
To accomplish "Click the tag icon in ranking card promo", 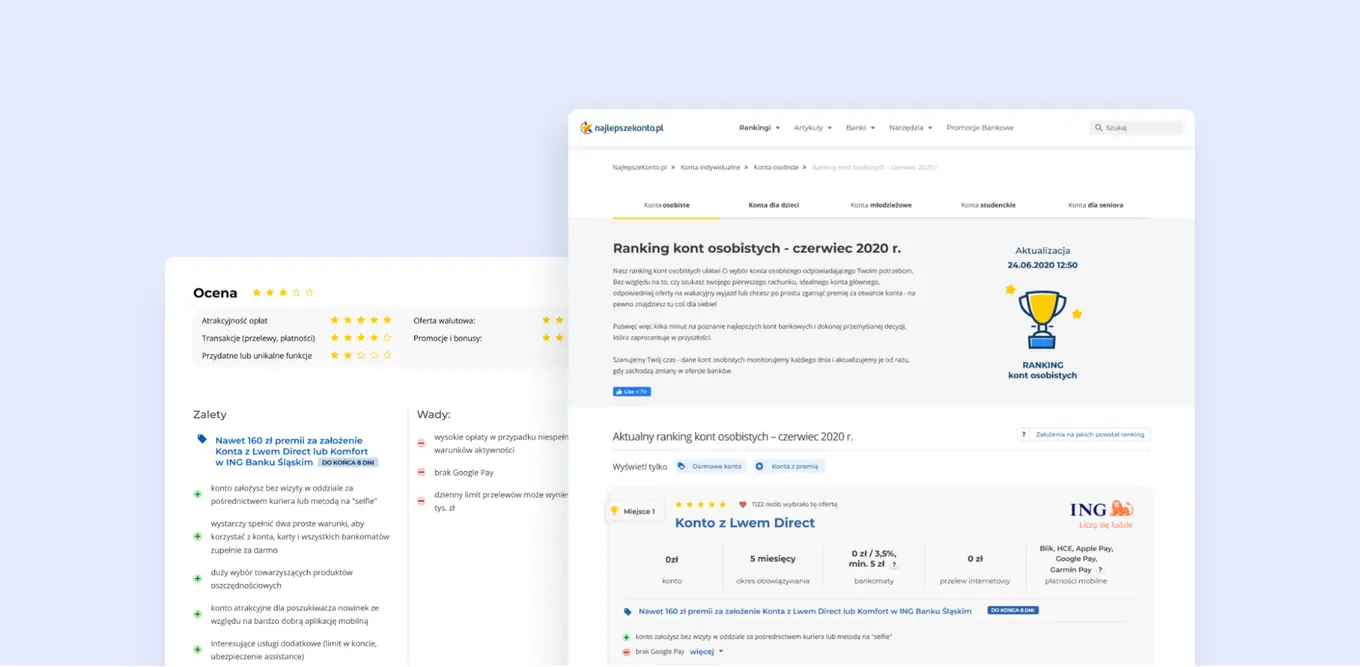I will pyautogui.click(x=628, y=611).
